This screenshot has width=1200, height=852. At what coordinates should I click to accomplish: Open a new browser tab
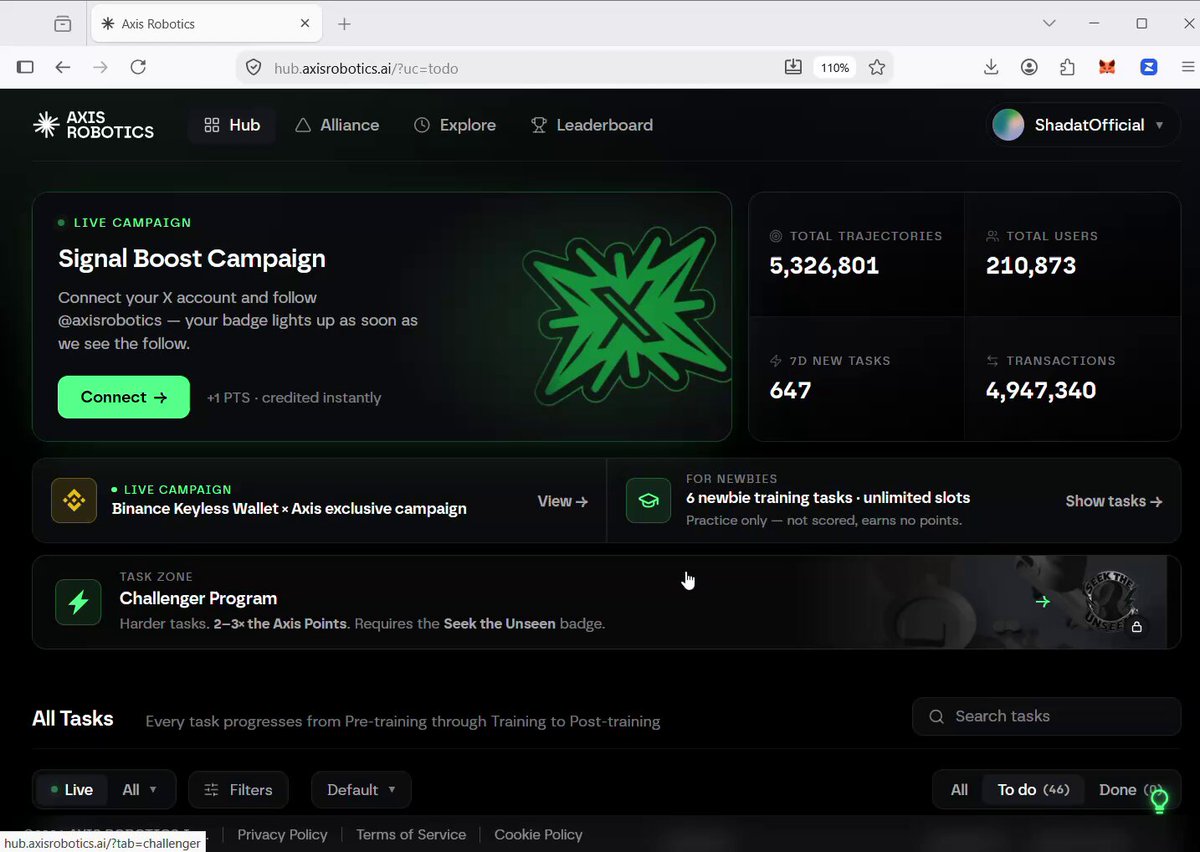pyautogui.click(x=344, y=23)
